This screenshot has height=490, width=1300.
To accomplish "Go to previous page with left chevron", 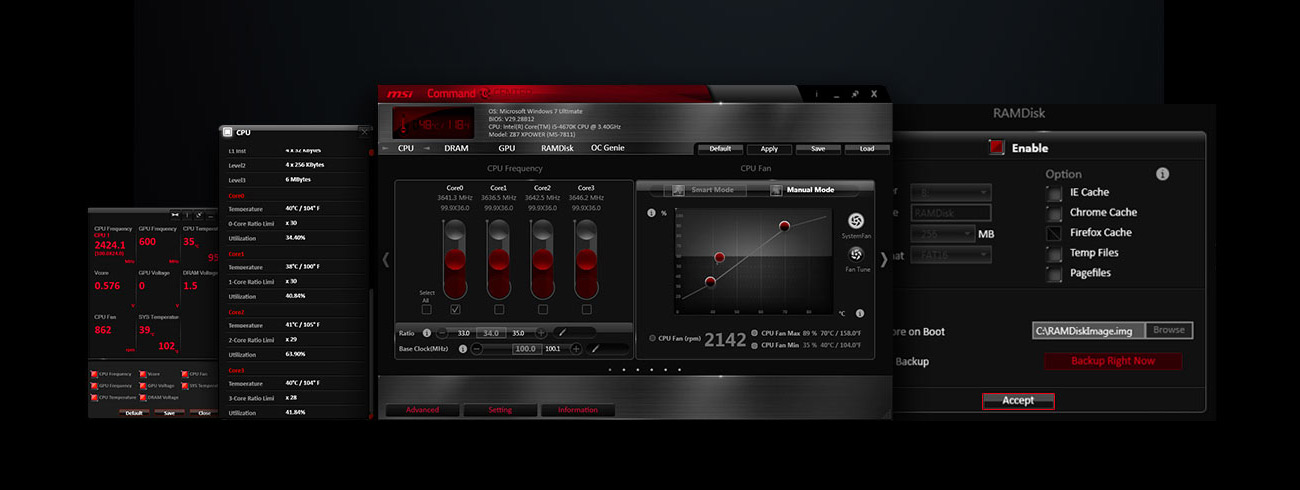I will pos(386,259).
